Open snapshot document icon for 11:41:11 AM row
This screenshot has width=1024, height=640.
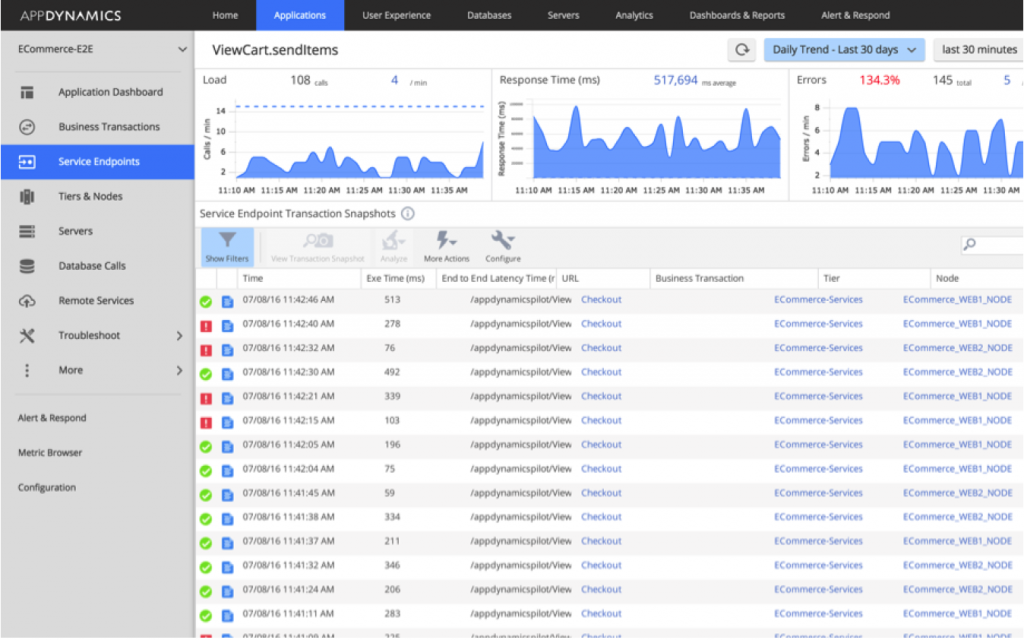227,616
